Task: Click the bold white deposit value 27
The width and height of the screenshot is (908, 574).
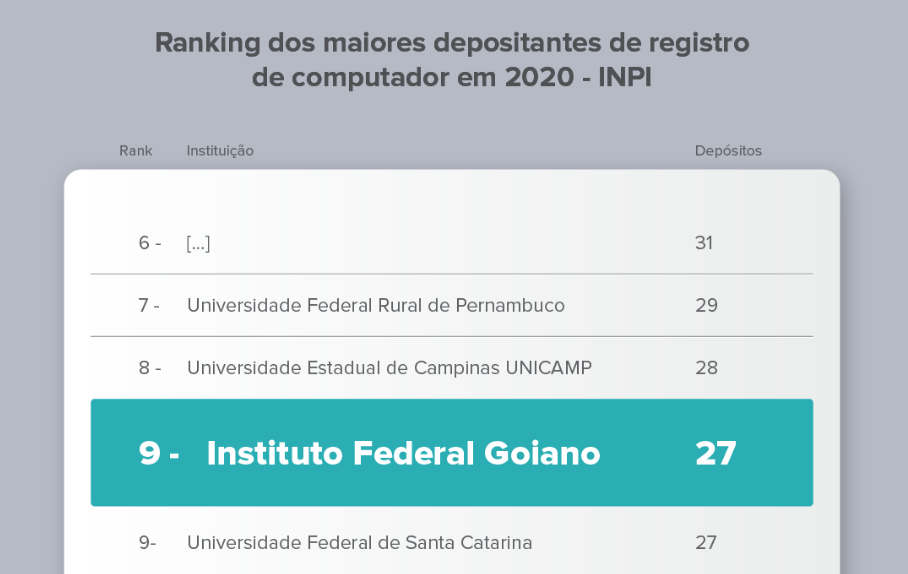Action: (x=716, y=453)
